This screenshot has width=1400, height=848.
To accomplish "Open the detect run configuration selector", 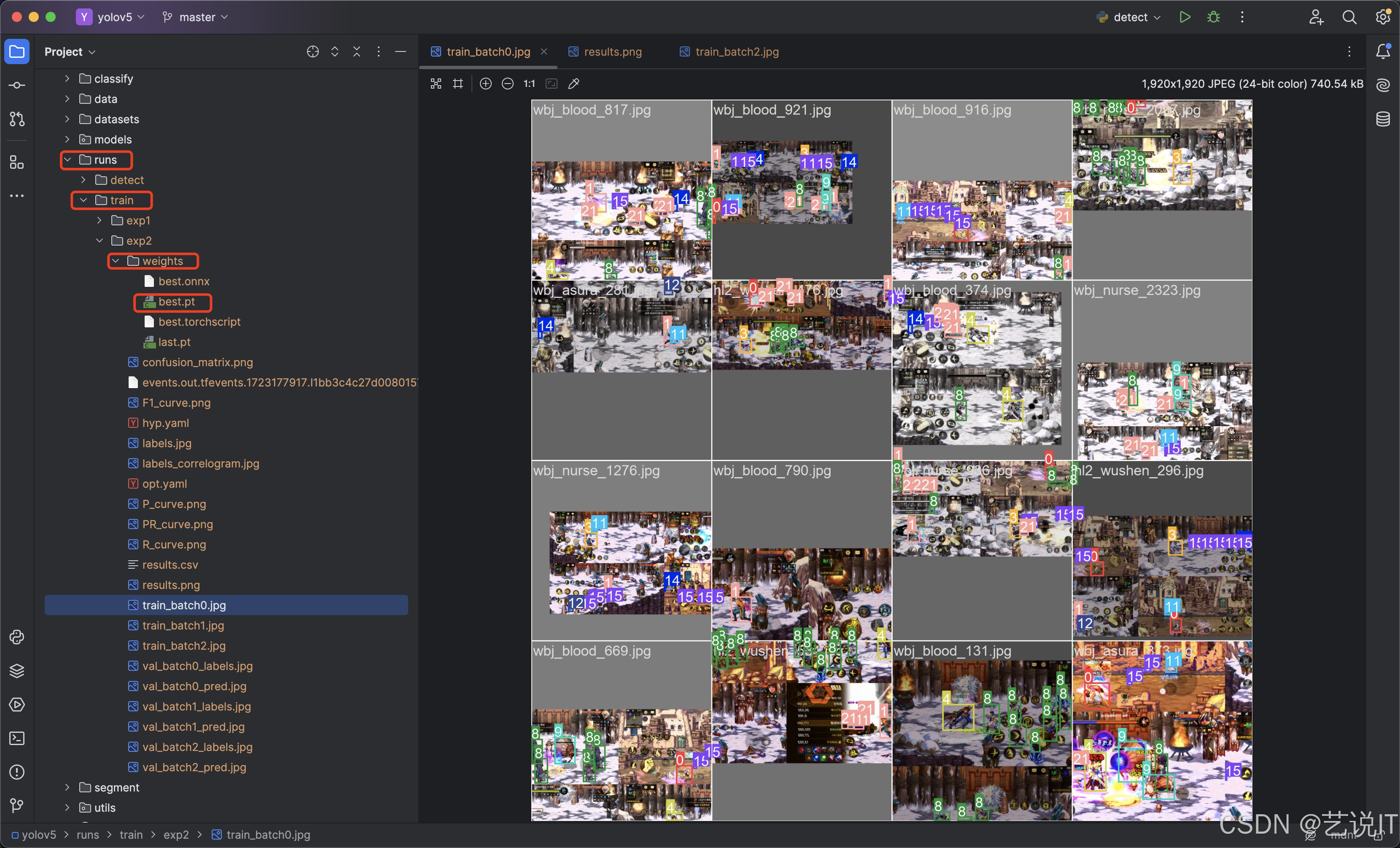I will [1130, 17].
